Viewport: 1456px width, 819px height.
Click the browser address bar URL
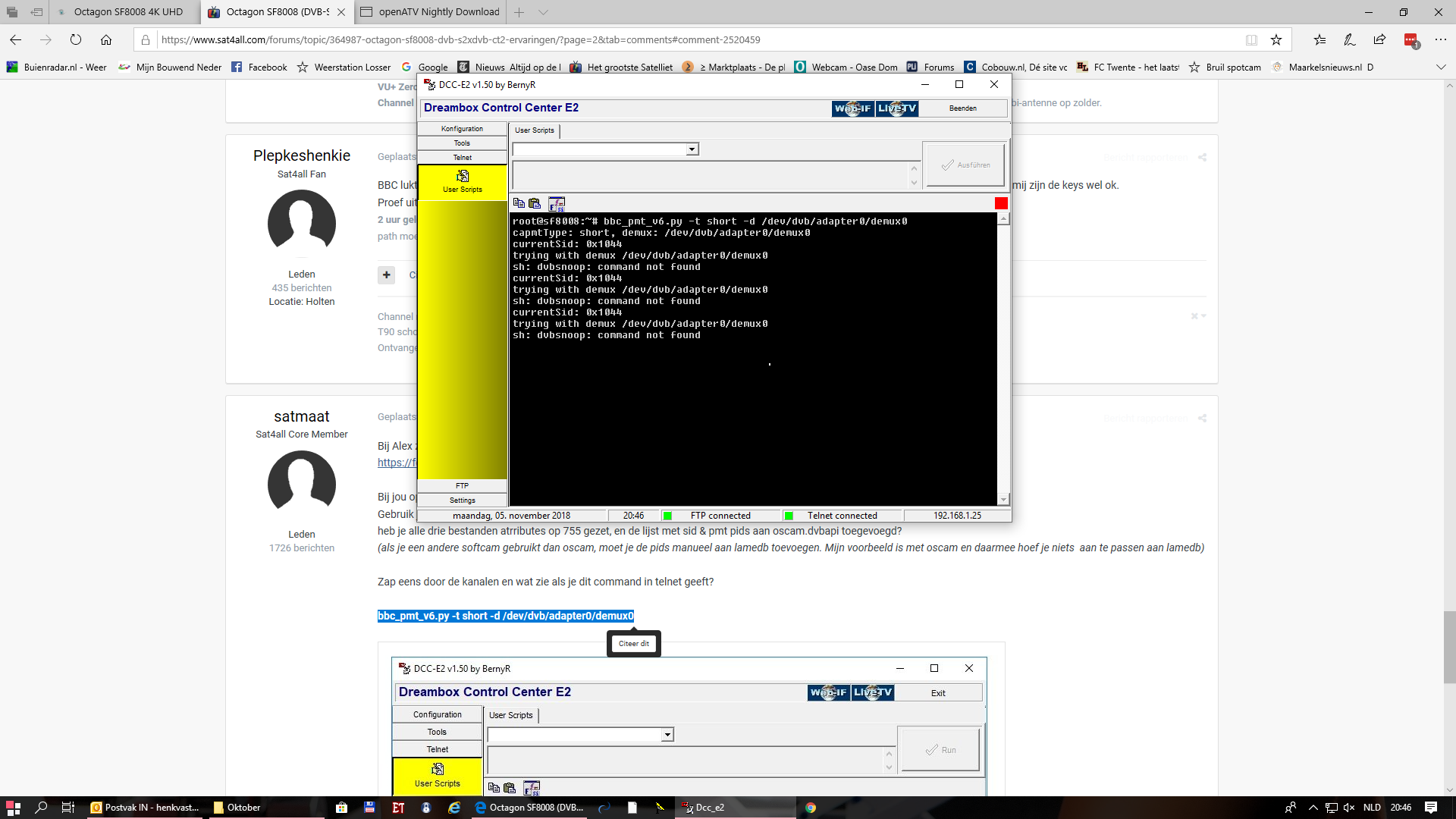tap(461, 39)
